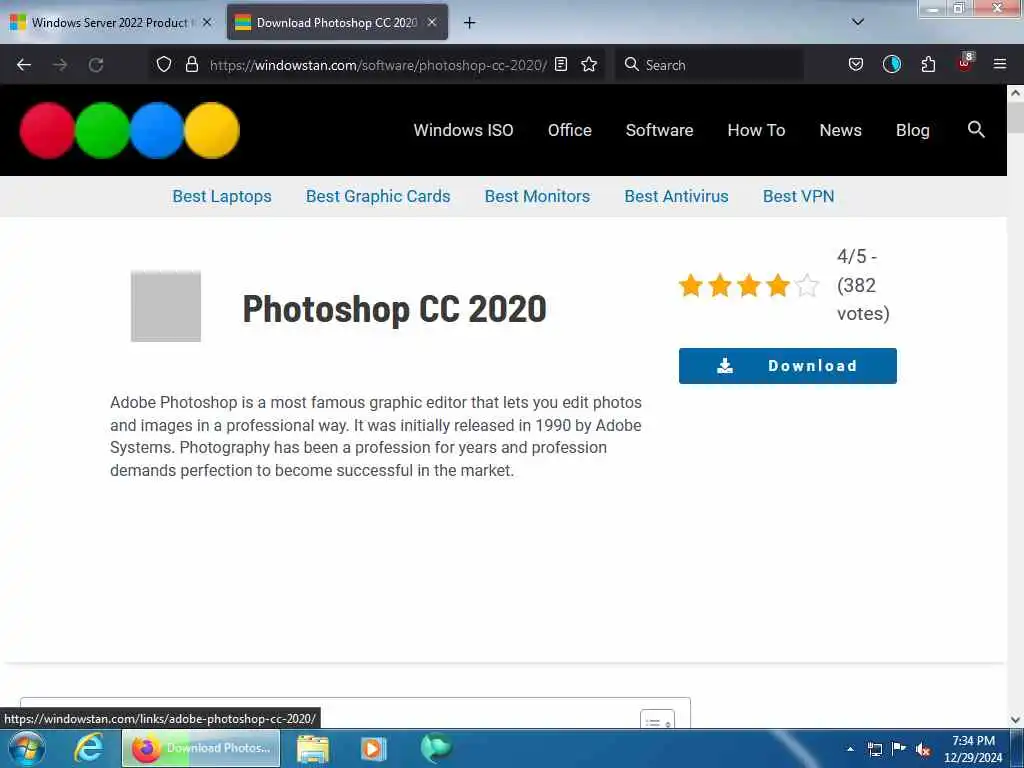1024x768 pixels.
Task: Open the News menu item
Action: pos(840,130)
